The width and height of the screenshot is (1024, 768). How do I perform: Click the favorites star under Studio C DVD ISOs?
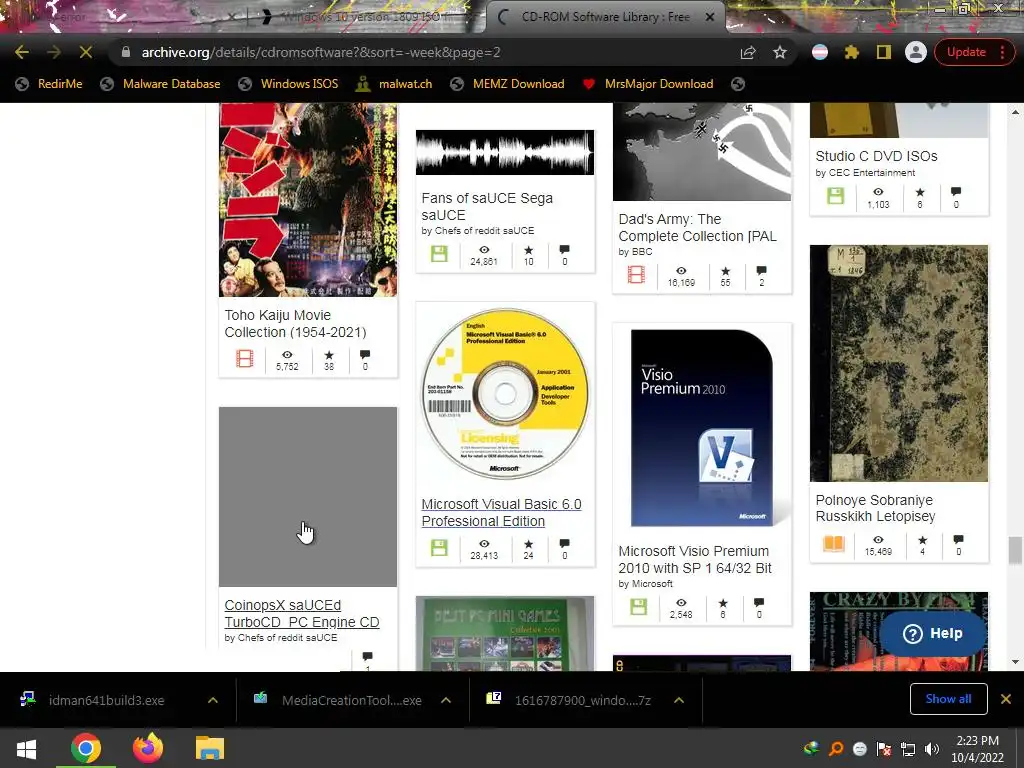click(x=920, y=192)
